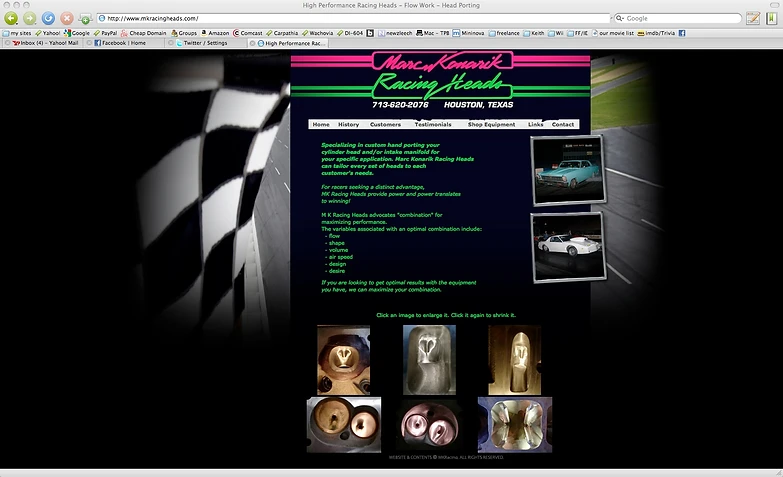The width and height of the screenshot is (783, 477).
Task: Close the Yahoo! Mail tab
Action: [7, 43]
